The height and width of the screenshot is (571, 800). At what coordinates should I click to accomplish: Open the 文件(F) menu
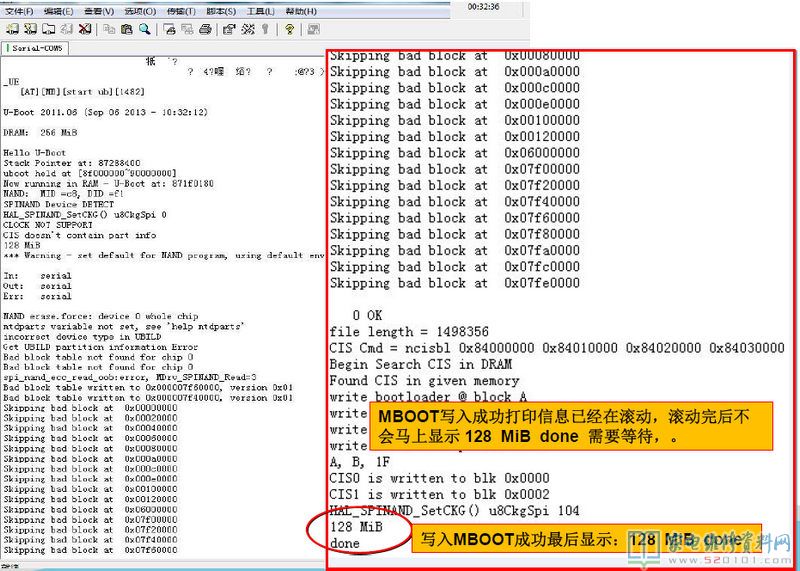click(x=19, y=11)
